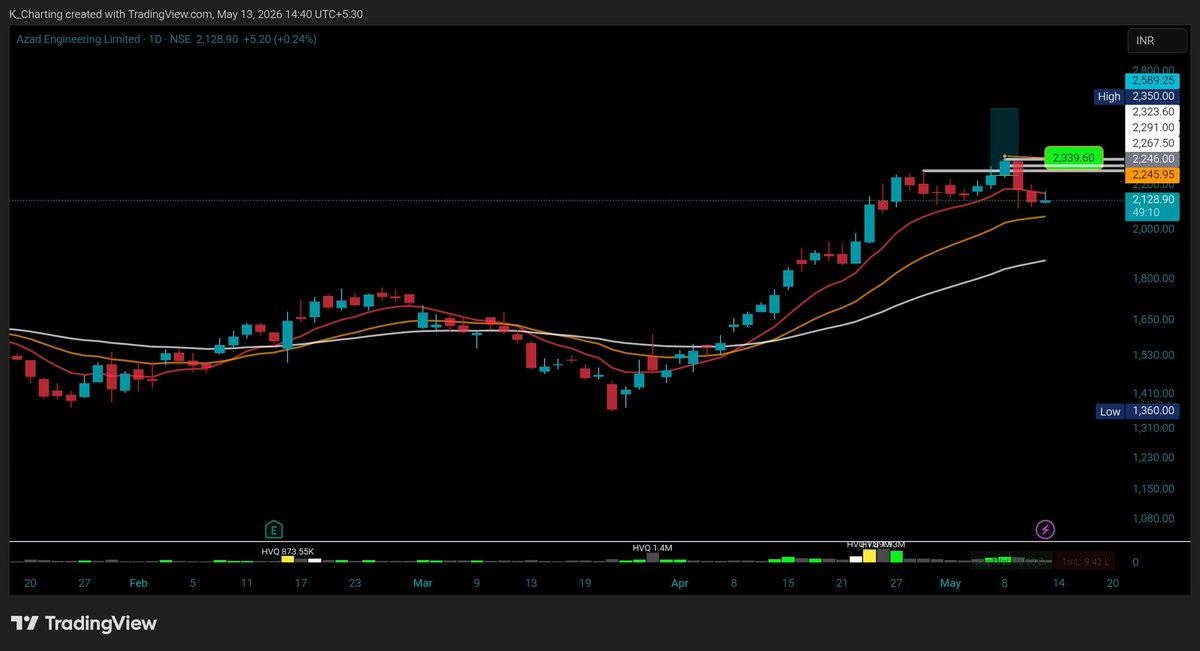
Task: Select the green 2,339.60 price label
Action: [1074, 158]
